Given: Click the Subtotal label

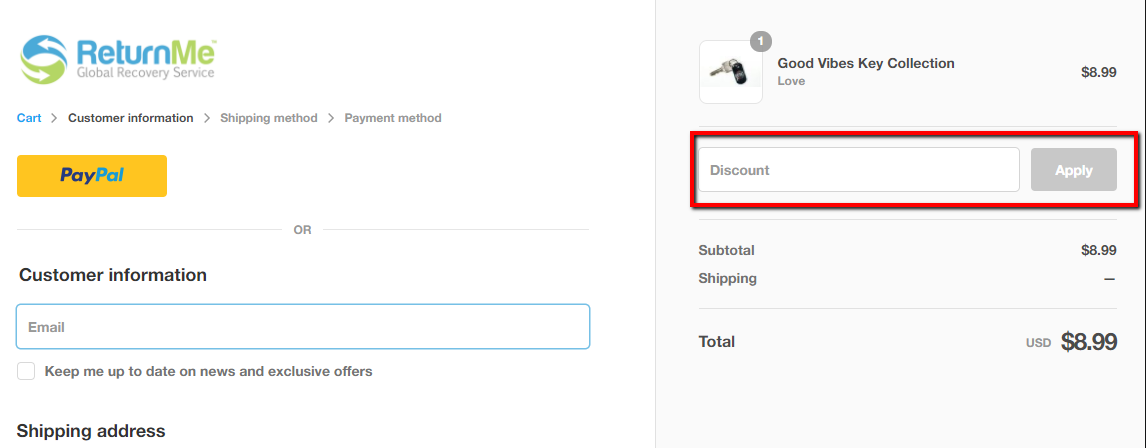Looking at the screenshot, I should [726, 250].
